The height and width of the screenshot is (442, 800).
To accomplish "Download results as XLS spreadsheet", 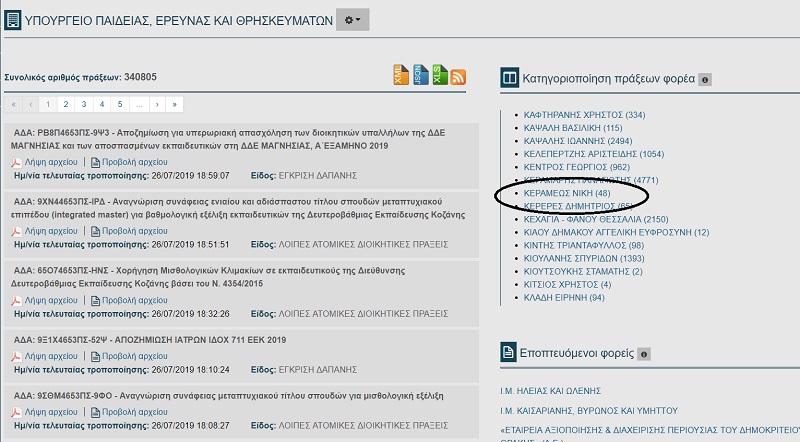I will pos(439,76).
